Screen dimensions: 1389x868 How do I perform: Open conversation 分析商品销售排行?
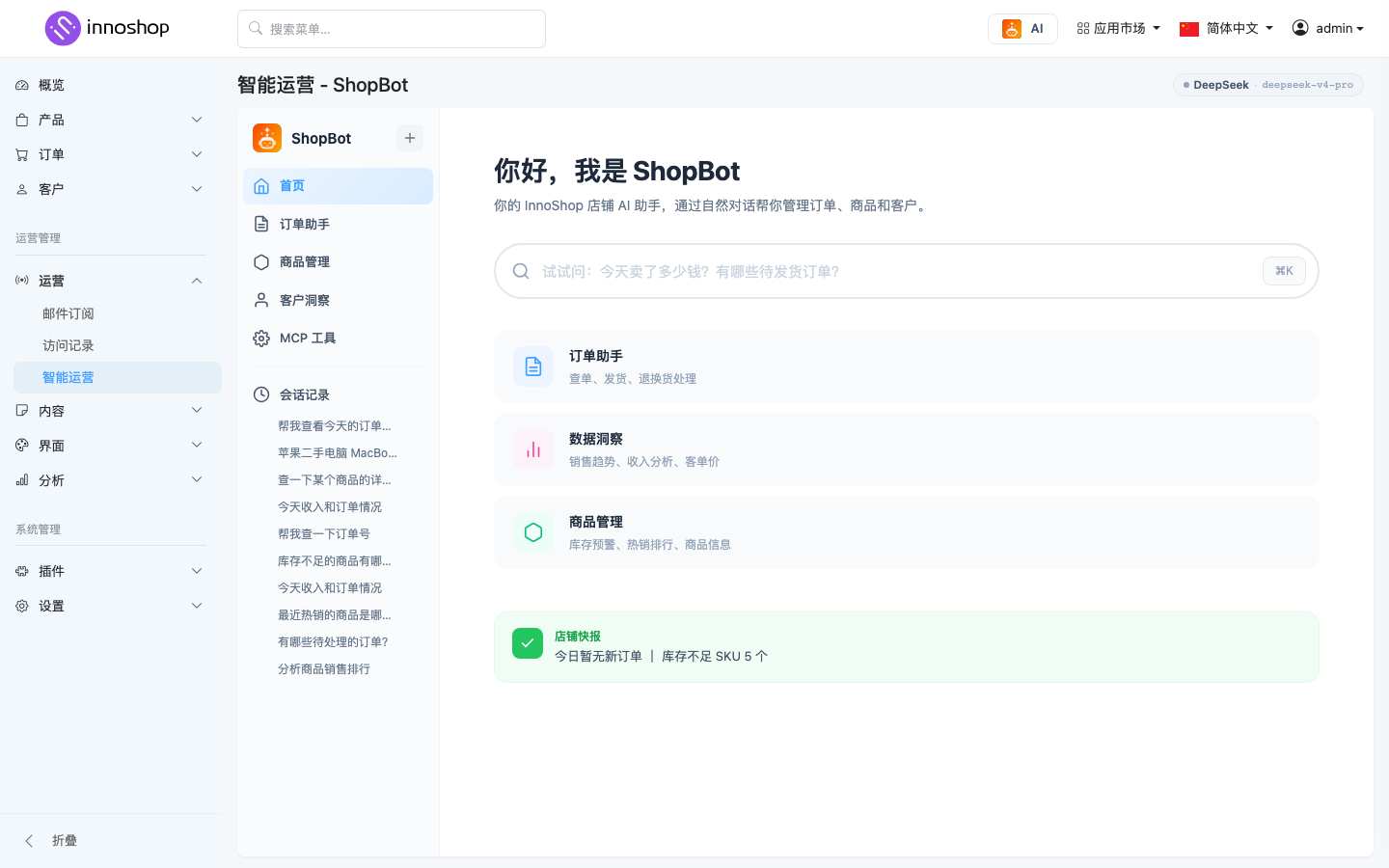click(324, 668)
